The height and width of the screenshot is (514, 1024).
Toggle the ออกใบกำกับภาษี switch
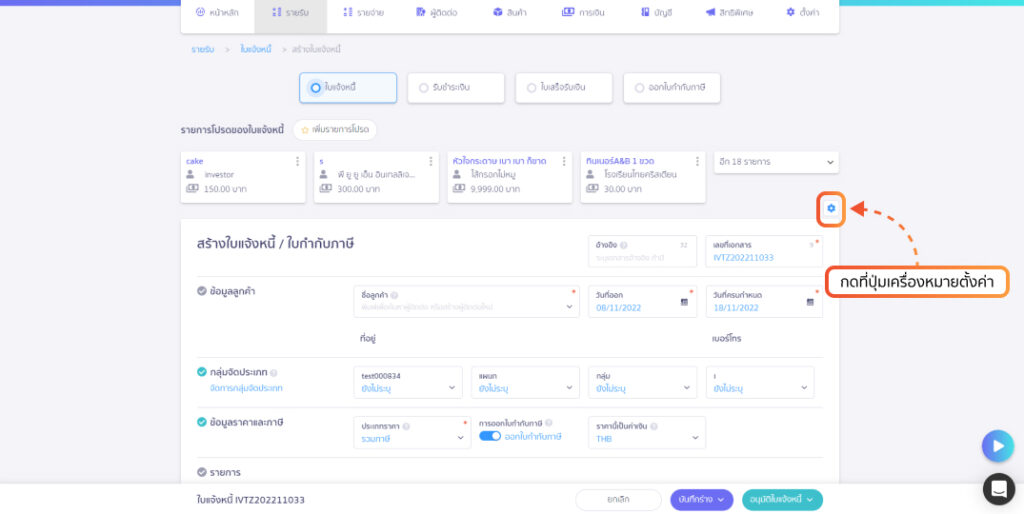pos(490,436)
